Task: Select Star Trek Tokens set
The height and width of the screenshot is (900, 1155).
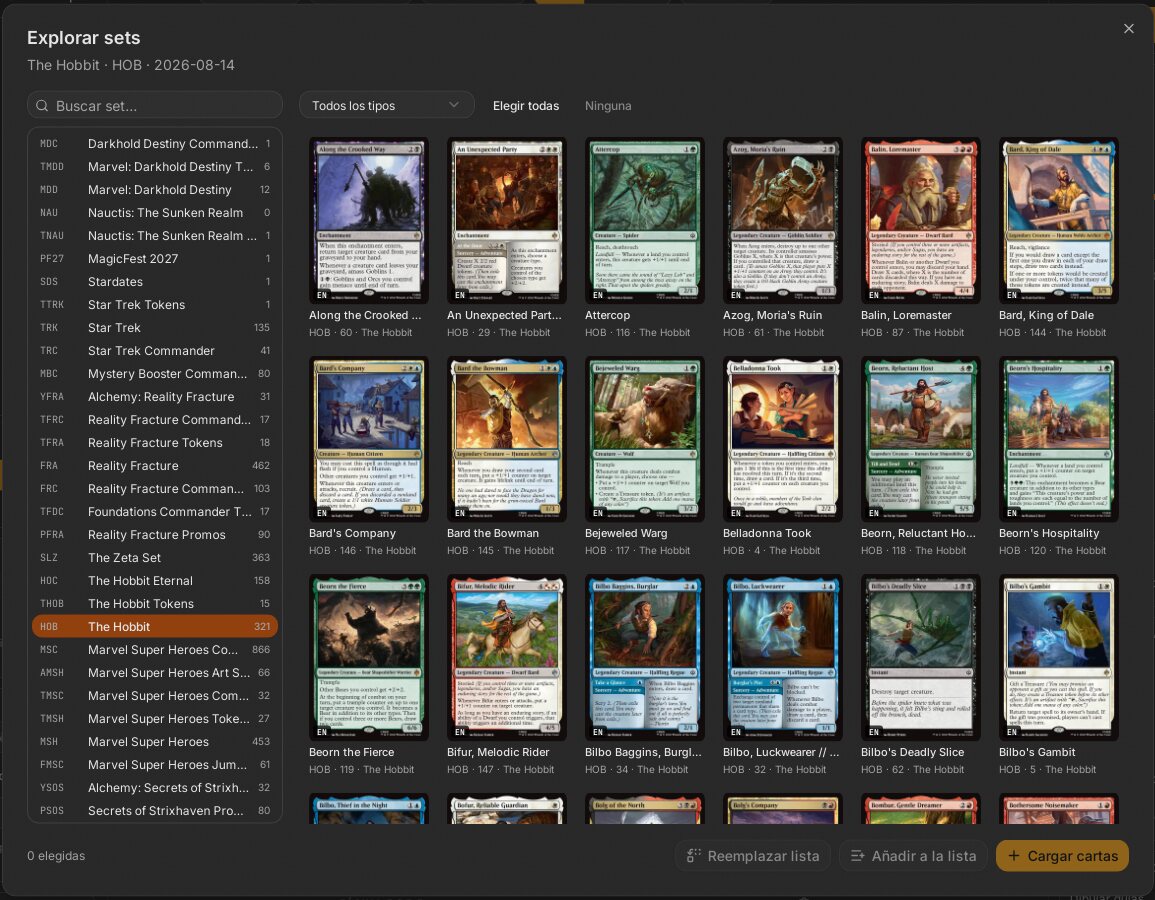Action: tap(155, 304)
